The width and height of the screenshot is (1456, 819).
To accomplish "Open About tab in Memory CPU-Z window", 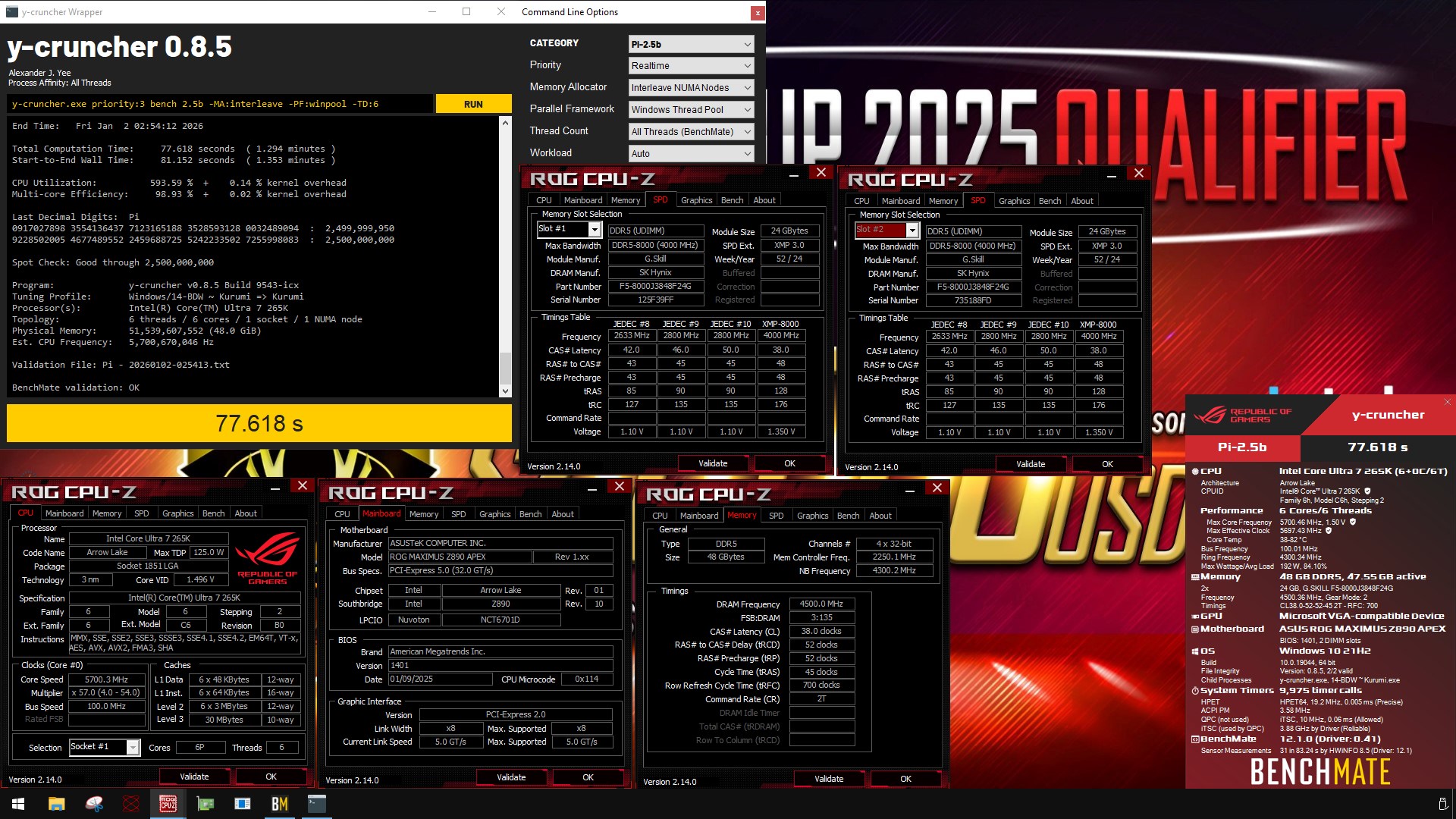I will tap(880, 516).
